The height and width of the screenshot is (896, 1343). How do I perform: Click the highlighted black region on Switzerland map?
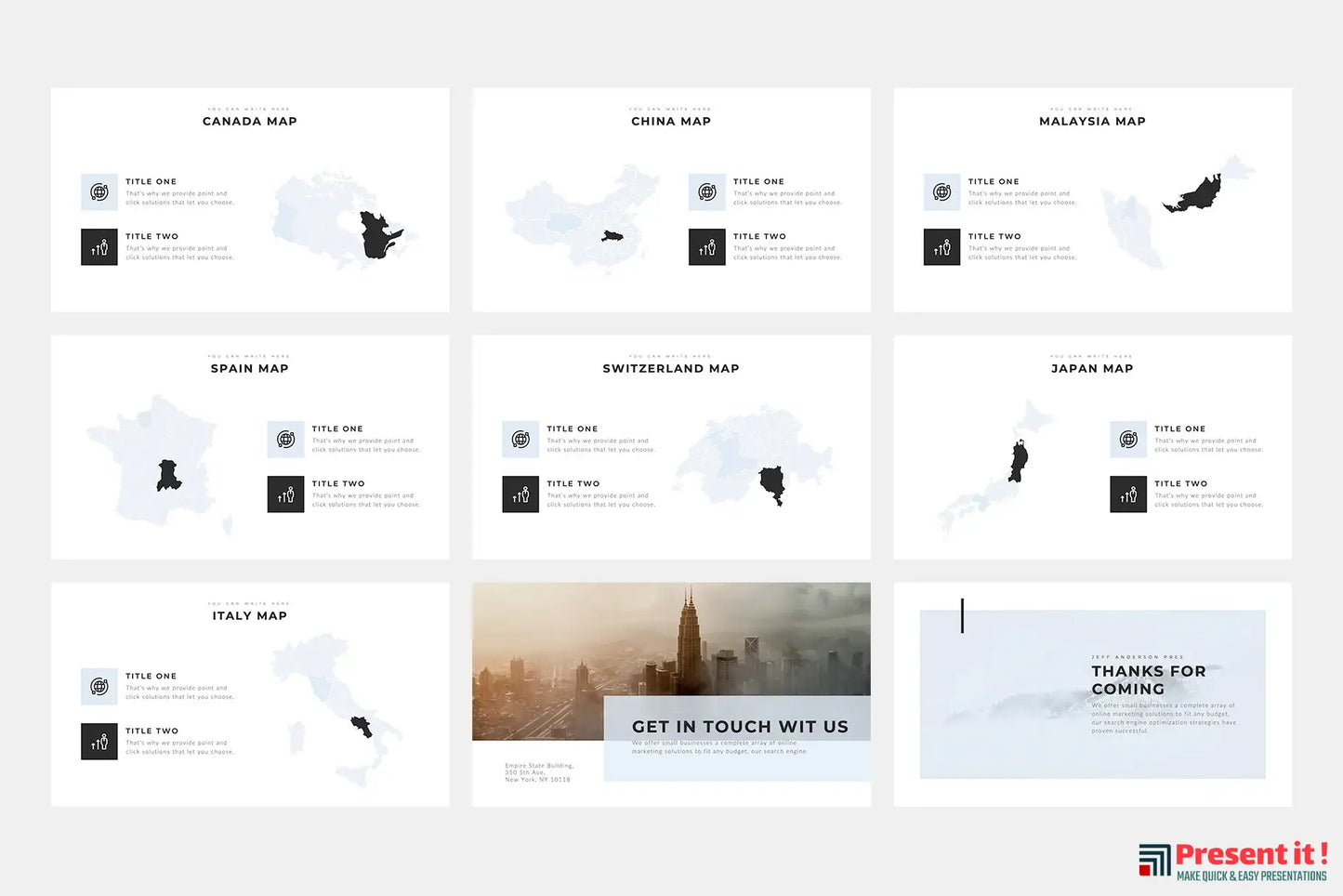pyautogui.click(x=772, y=484)
